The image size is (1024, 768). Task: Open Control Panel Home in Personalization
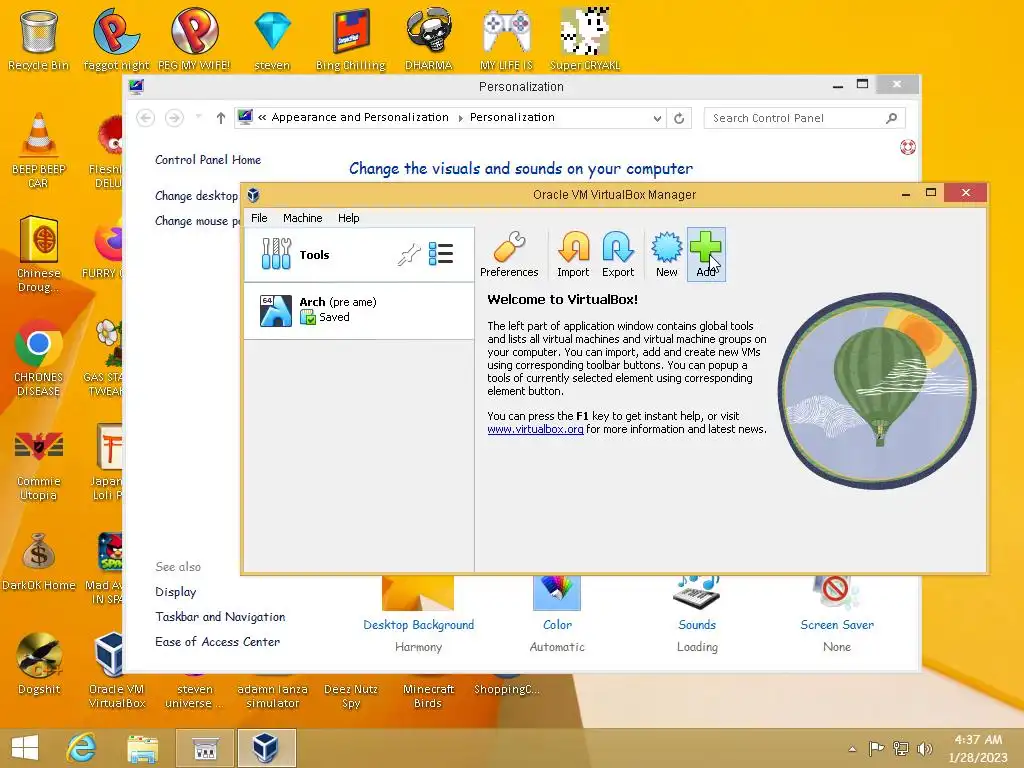tap(208, 160)
